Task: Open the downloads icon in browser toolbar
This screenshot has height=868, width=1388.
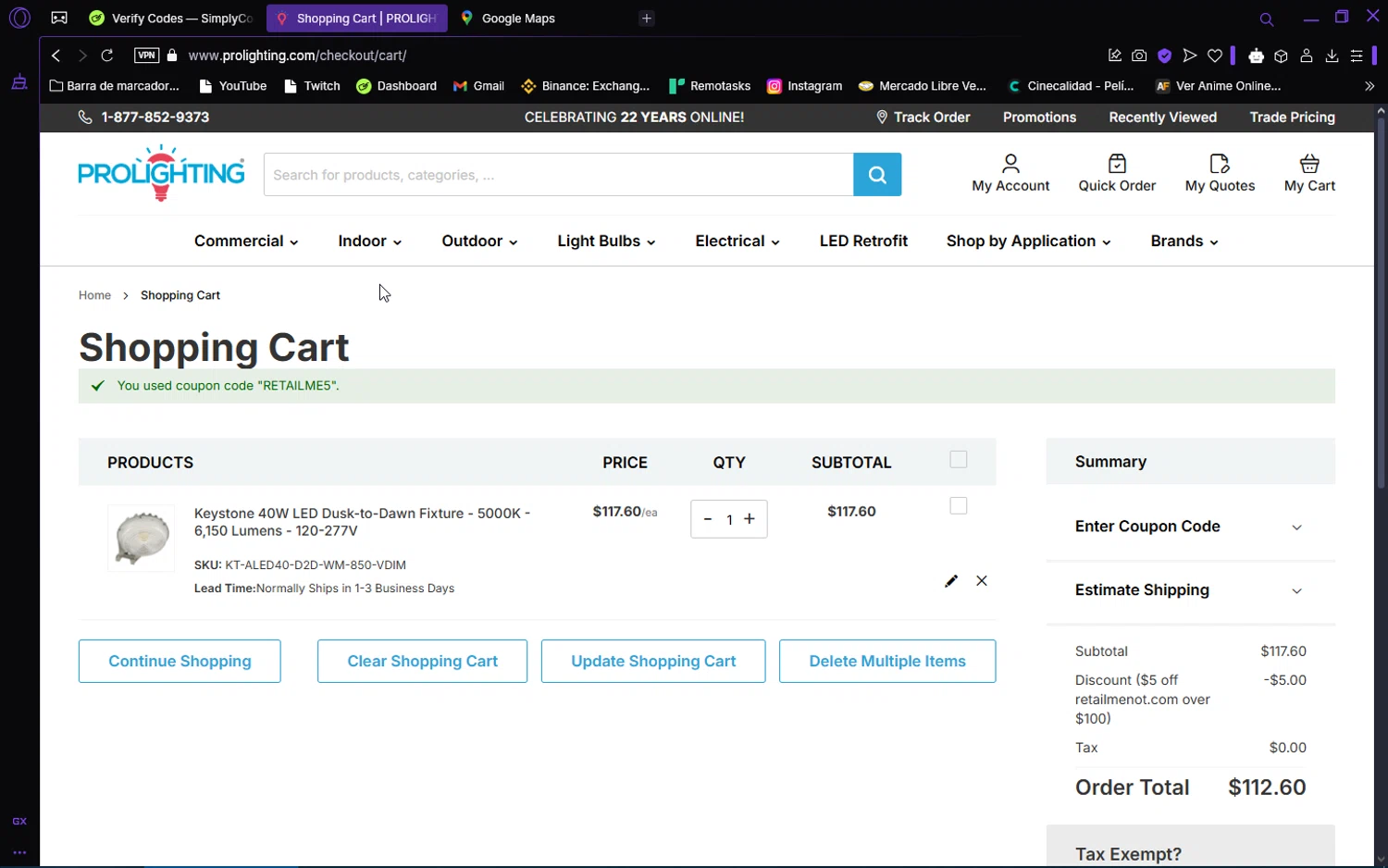Action: point(1332,56)
